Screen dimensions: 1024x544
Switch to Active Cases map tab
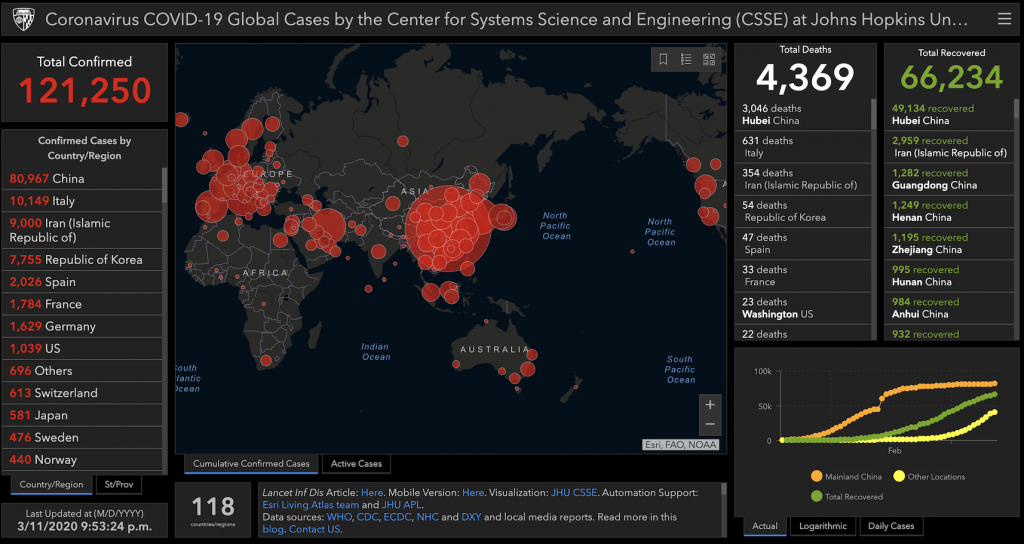click(x=356, y=464)
